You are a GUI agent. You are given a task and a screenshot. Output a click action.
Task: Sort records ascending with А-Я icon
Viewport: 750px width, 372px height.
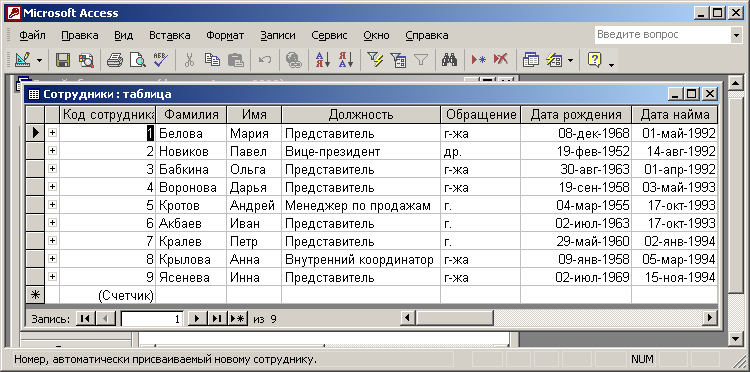click(322, 60)
